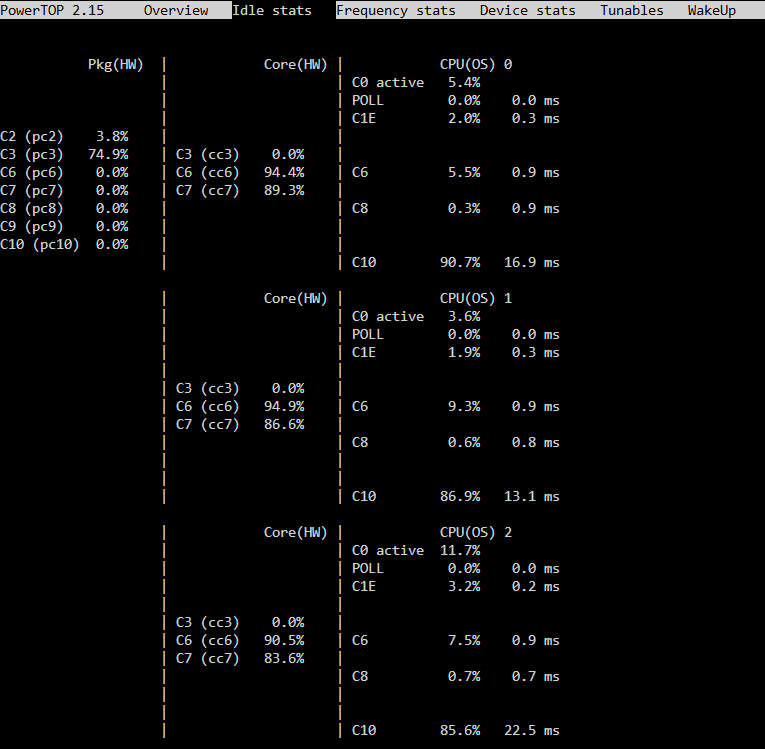Click the C8 (pc8) package row label
Viewport: 765px width, 749px height.
pyautogui.click(x=32, y=208)
